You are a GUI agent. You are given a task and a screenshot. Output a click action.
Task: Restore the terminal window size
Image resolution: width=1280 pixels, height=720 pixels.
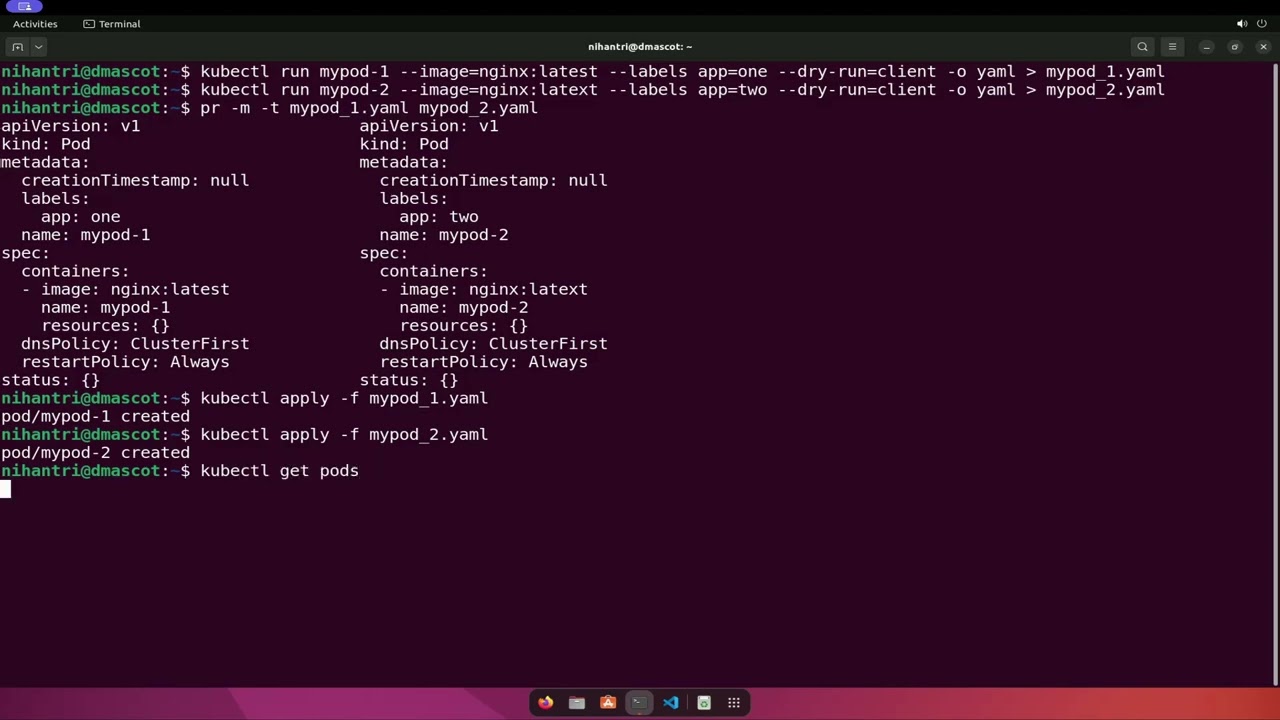1235,47
